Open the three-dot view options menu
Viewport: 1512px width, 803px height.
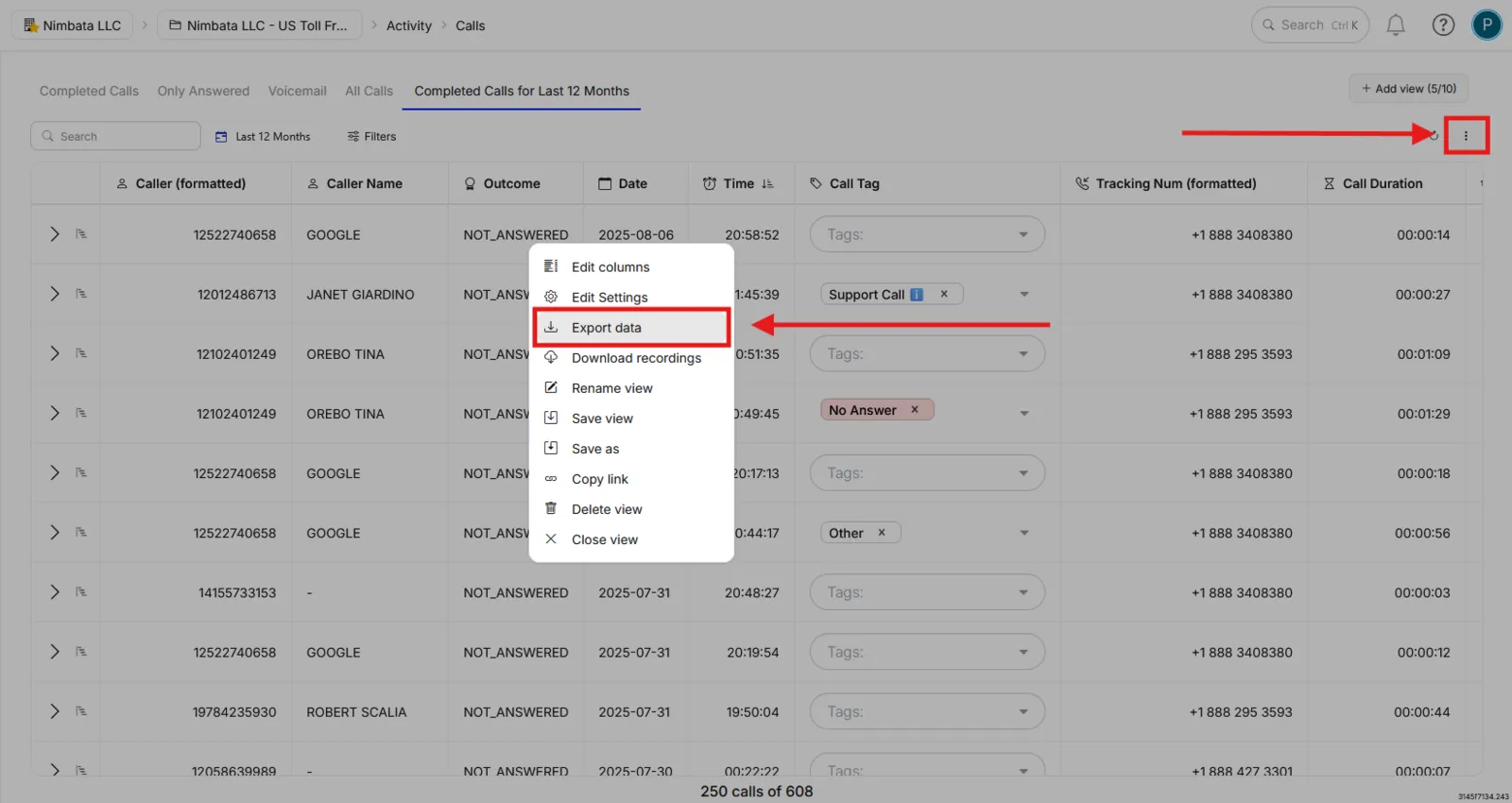point(1466,136)
